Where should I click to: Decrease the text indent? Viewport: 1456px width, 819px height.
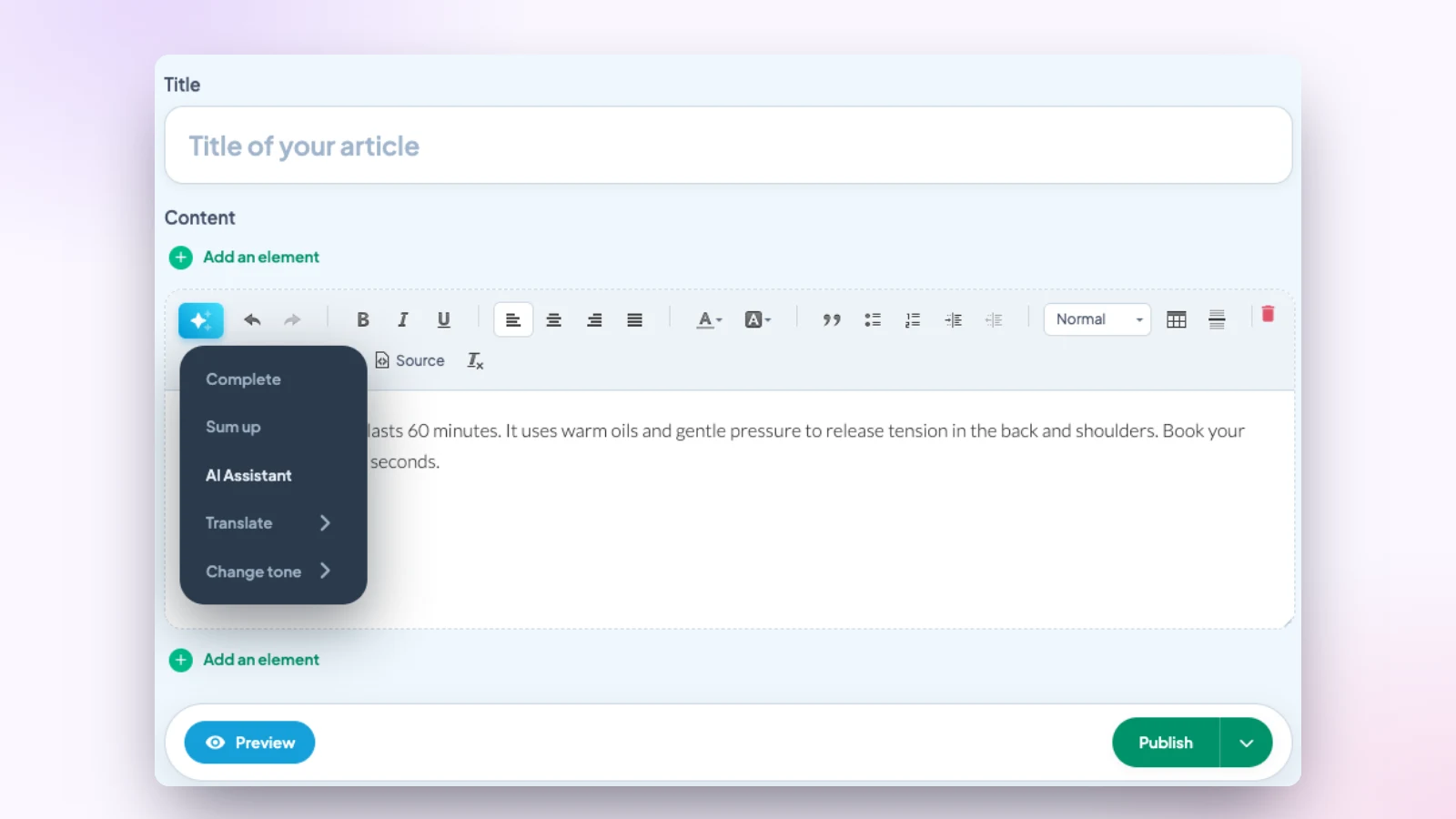coord(994,320)
